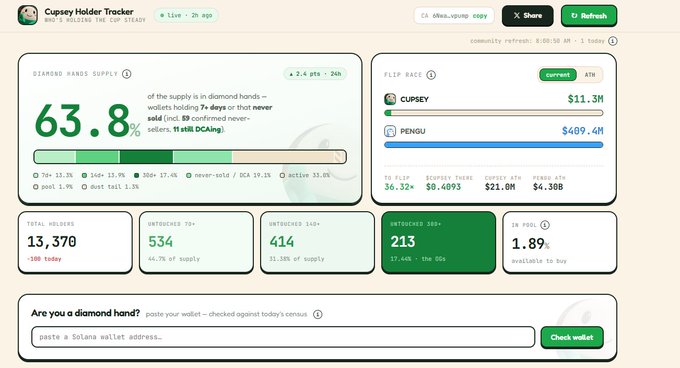Viewport: 680px width, 368px height.
Task: Copy the contract address
Action: point(480,16)
